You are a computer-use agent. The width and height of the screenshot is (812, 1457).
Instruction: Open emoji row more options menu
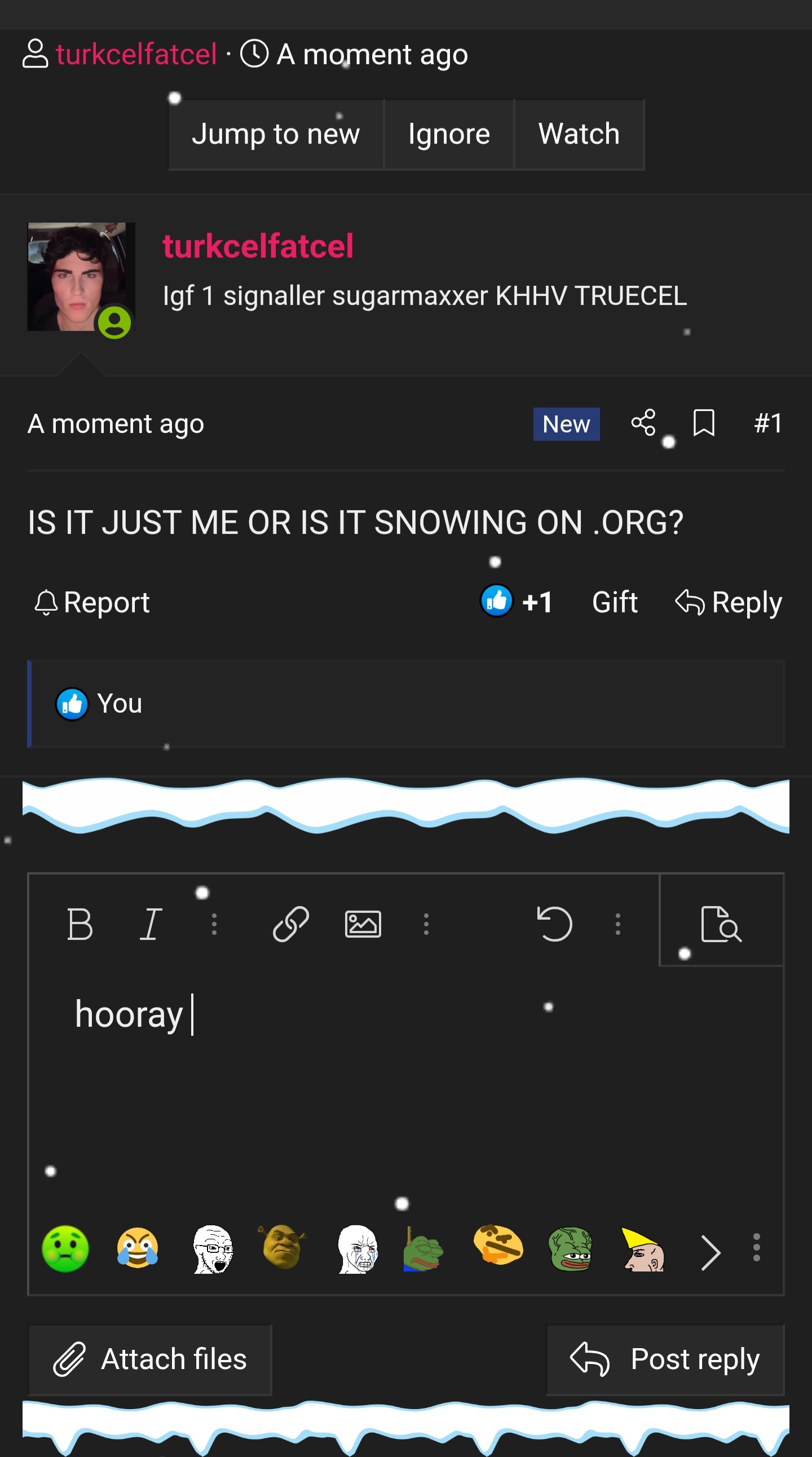(756, 1247)
